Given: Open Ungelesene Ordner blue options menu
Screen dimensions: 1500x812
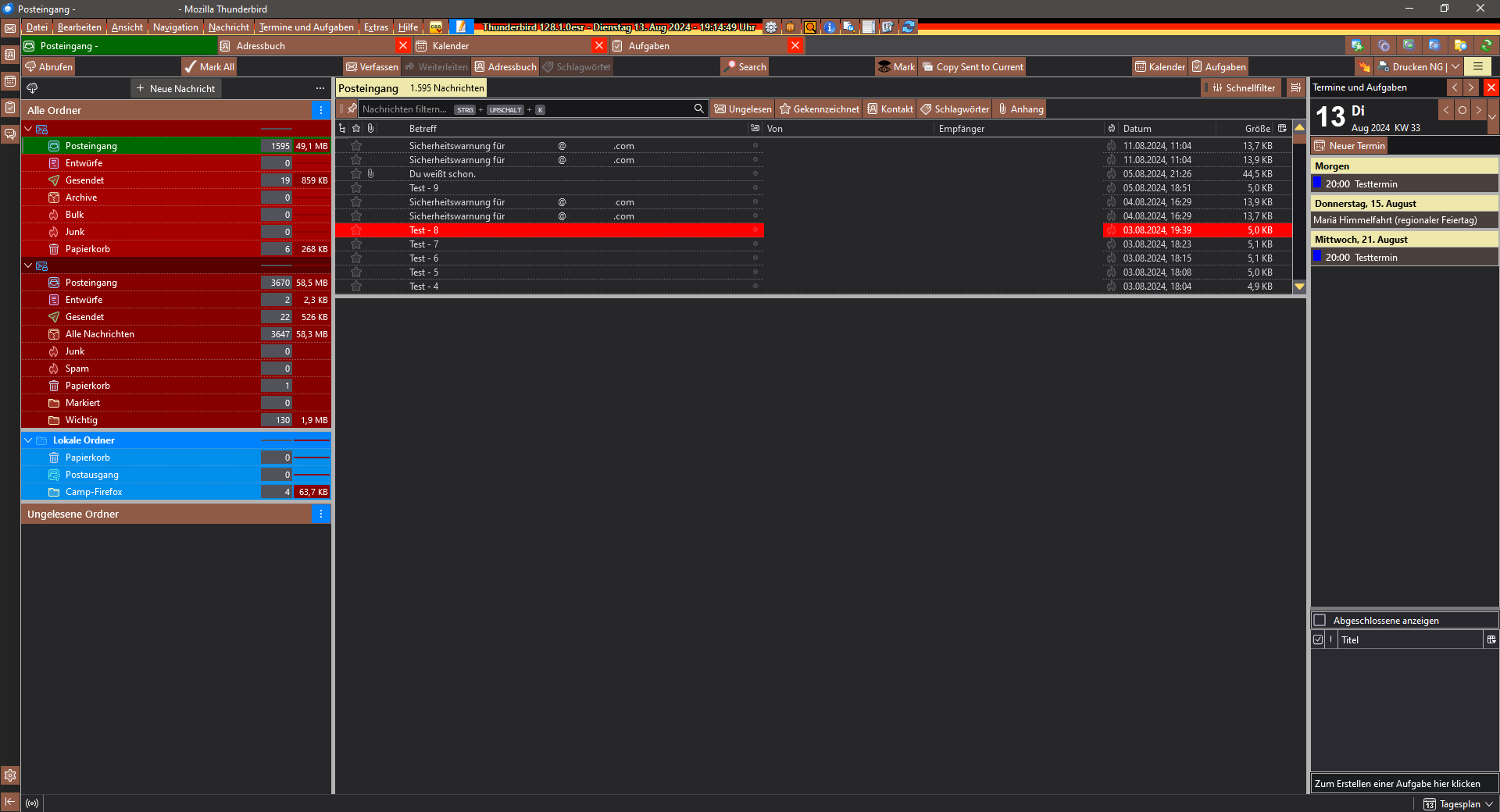Looking at the screenshot, I should 321,514.
